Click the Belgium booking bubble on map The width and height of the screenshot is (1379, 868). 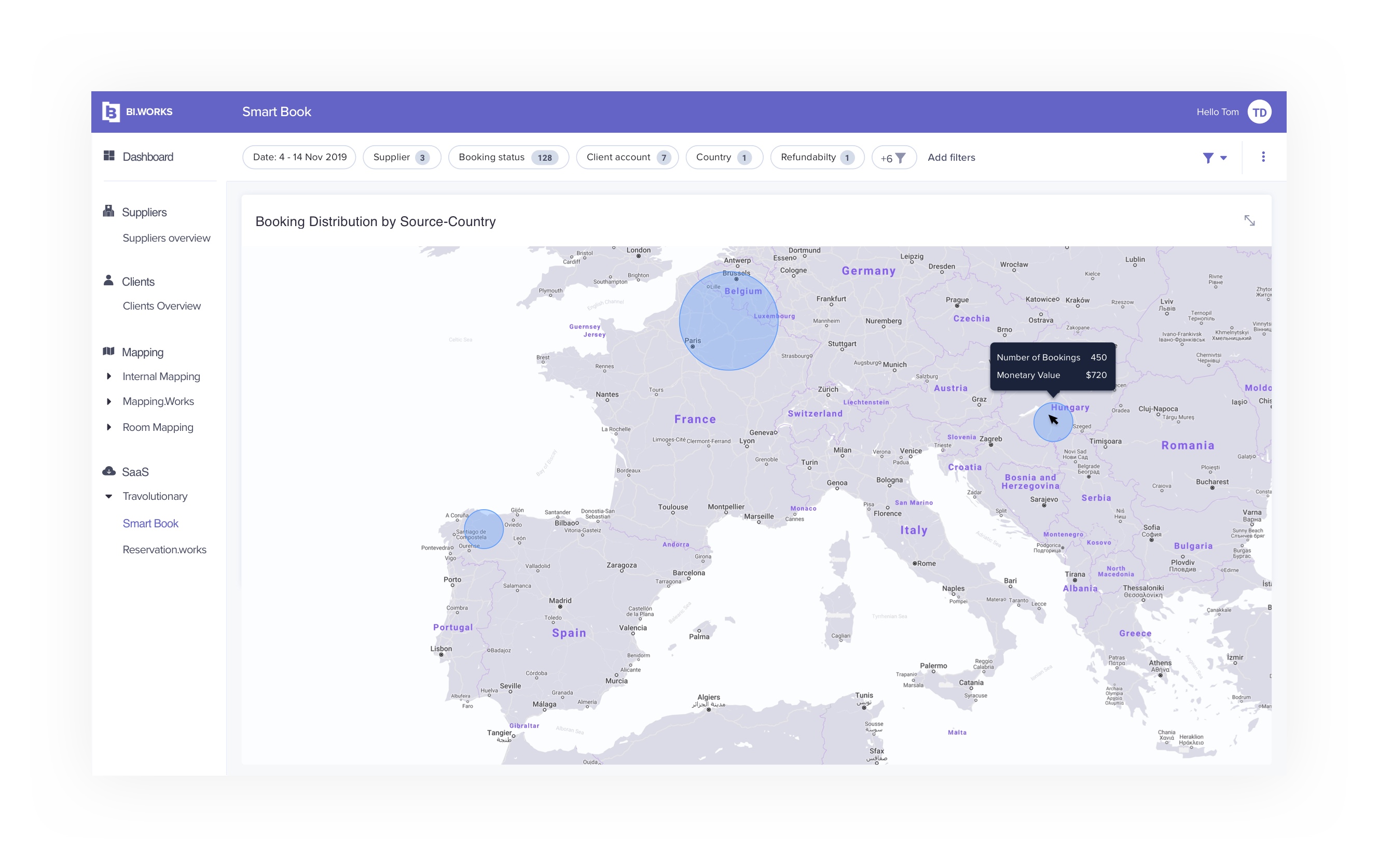click(x=727, y=320)
